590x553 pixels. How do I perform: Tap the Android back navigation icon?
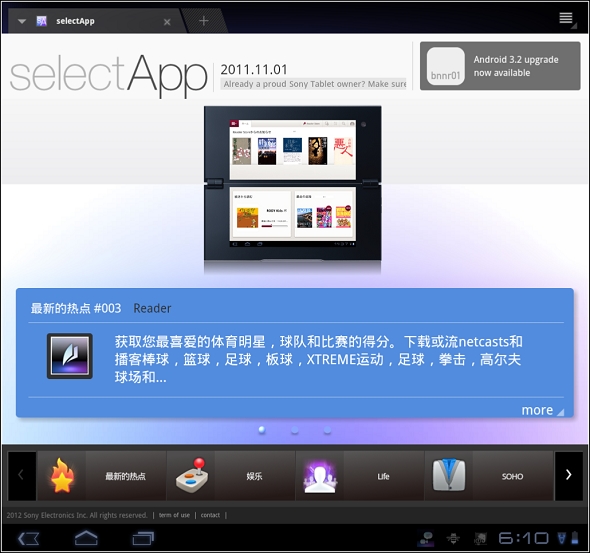click(29, 539)
